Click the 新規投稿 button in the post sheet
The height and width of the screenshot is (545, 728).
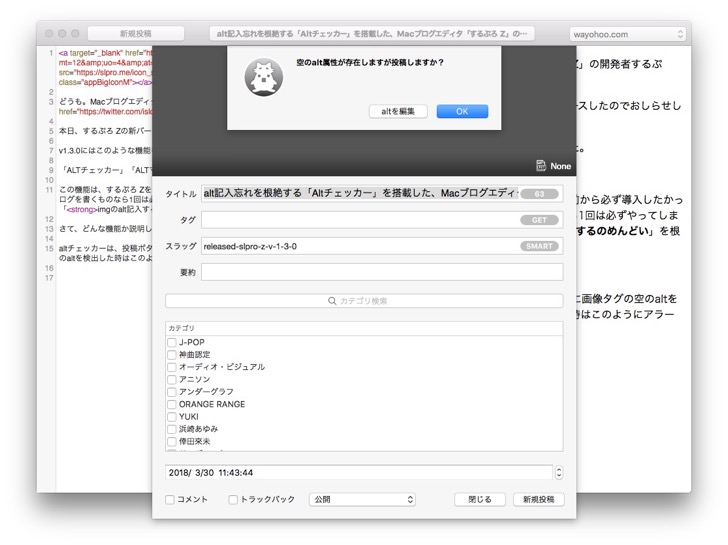click(x=539, y=500)
